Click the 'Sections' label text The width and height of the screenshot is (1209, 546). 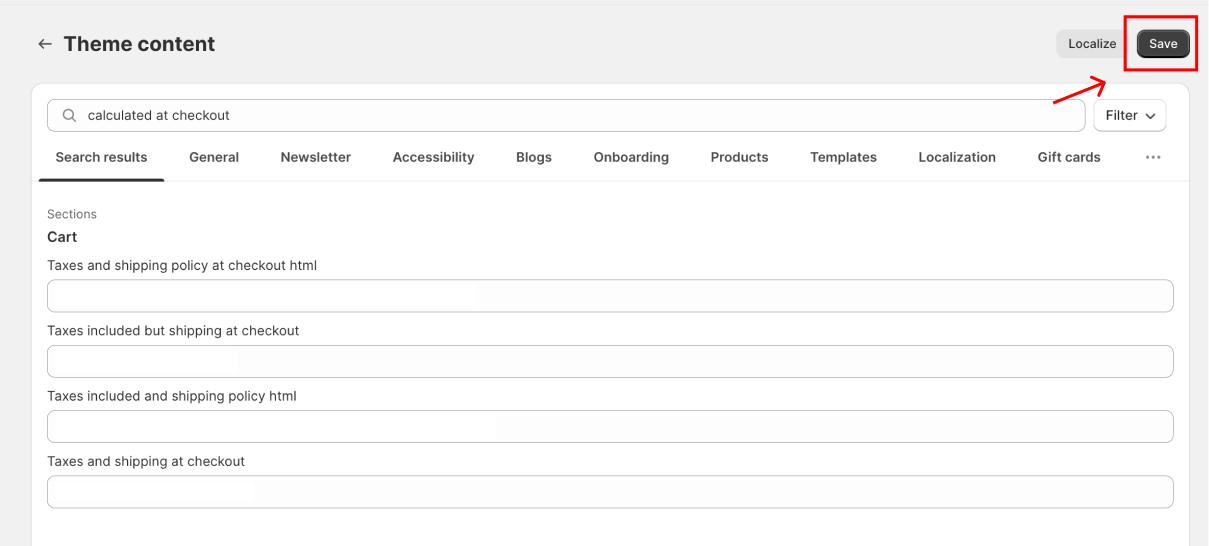(72, 214)
